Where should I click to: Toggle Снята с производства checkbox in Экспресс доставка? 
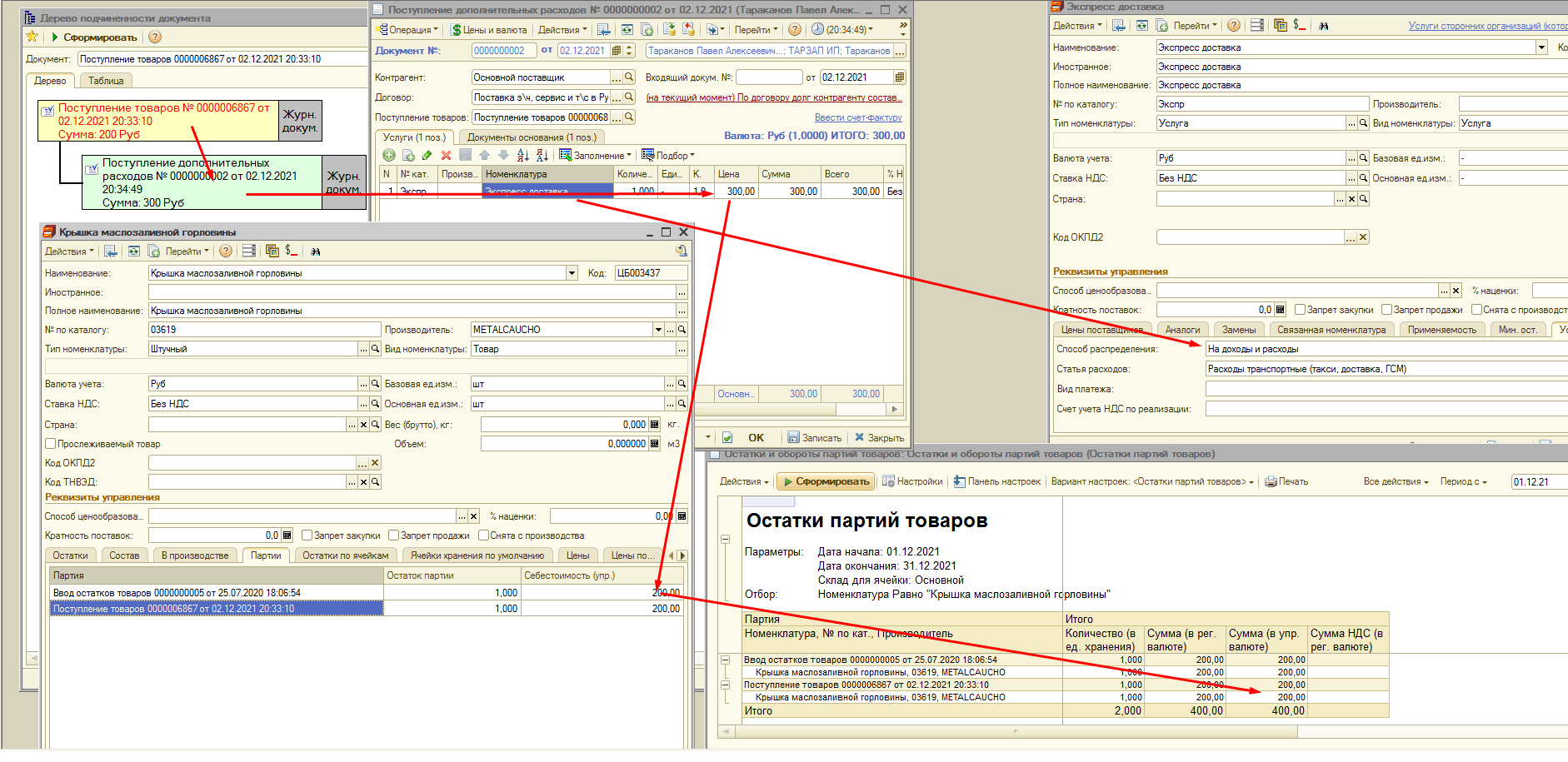[1476, 310]
